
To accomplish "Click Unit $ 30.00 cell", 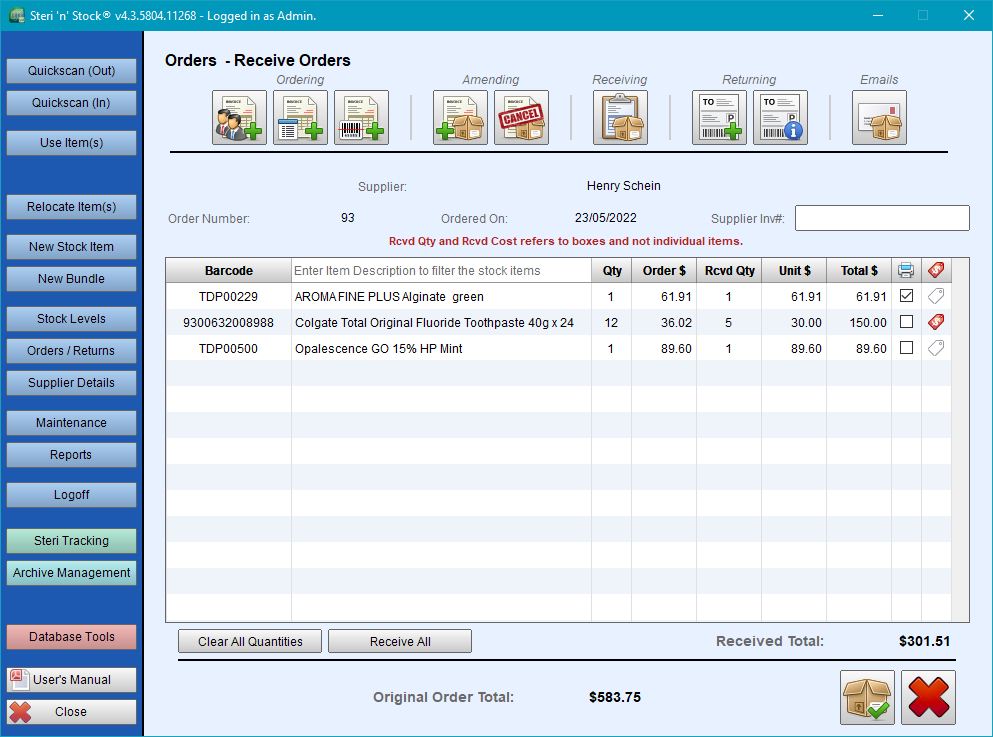I will point(794,322).
